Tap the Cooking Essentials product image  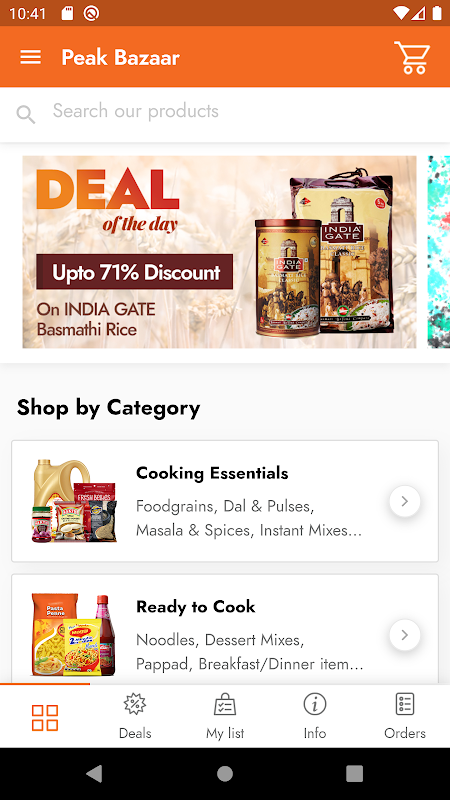click(74, 501)
